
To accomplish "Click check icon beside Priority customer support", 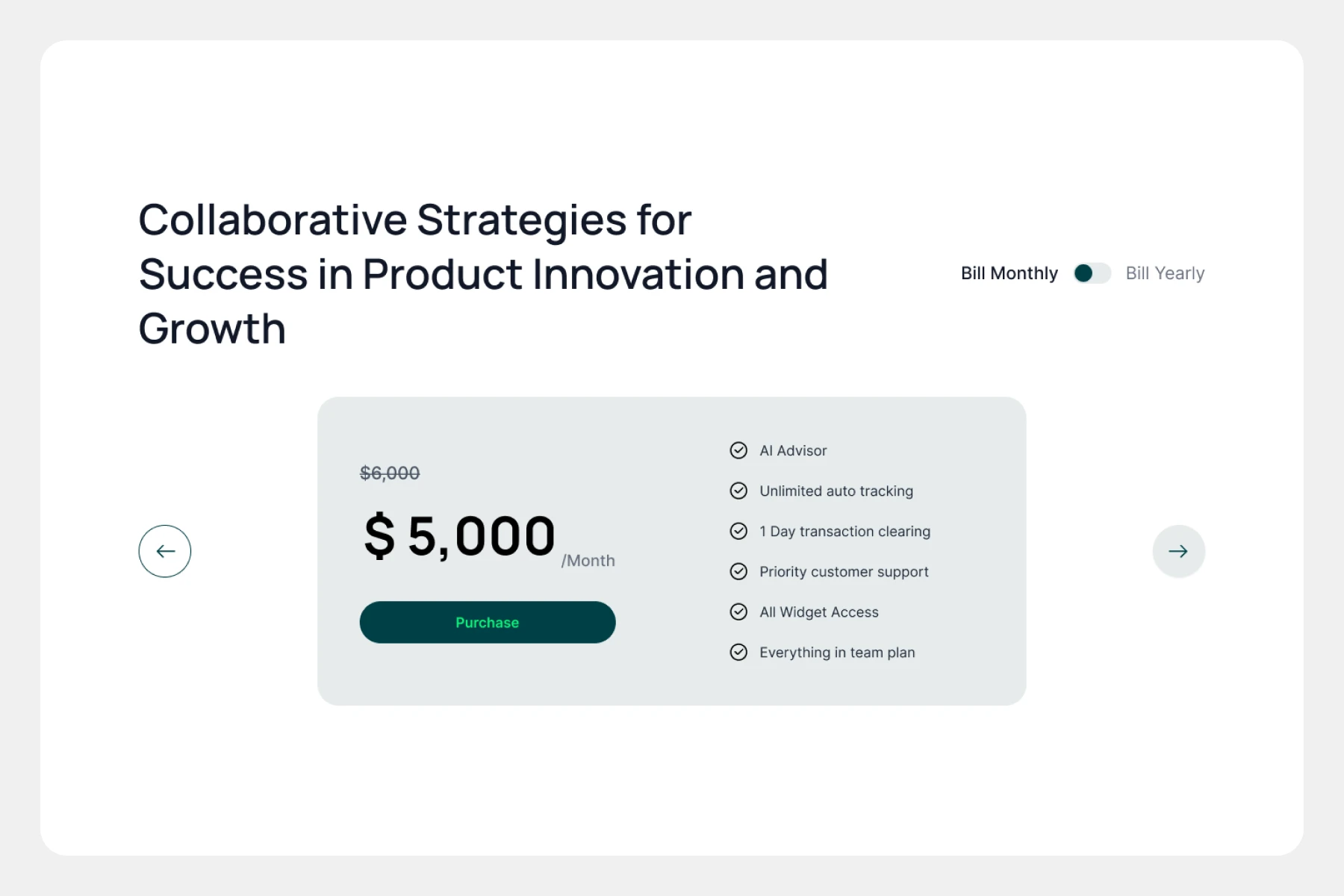I will [738, 571].
